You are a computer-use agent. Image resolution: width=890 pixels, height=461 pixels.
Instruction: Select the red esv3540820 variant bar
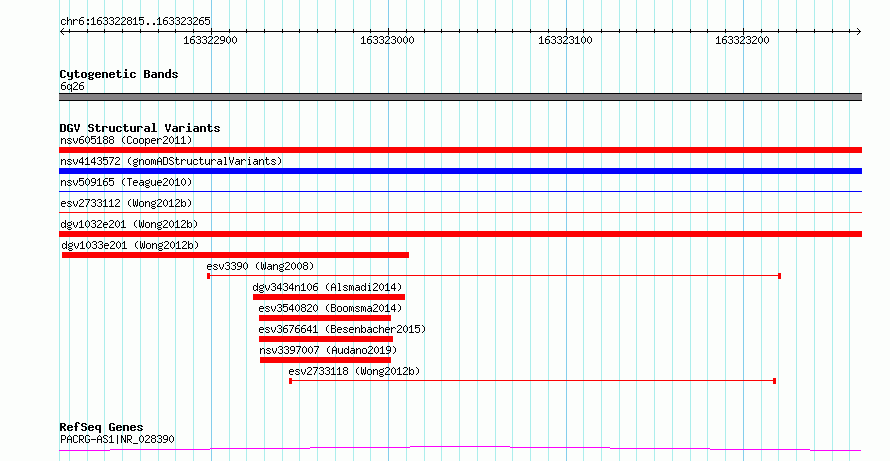pyautogui.click(x=325, y=318)
